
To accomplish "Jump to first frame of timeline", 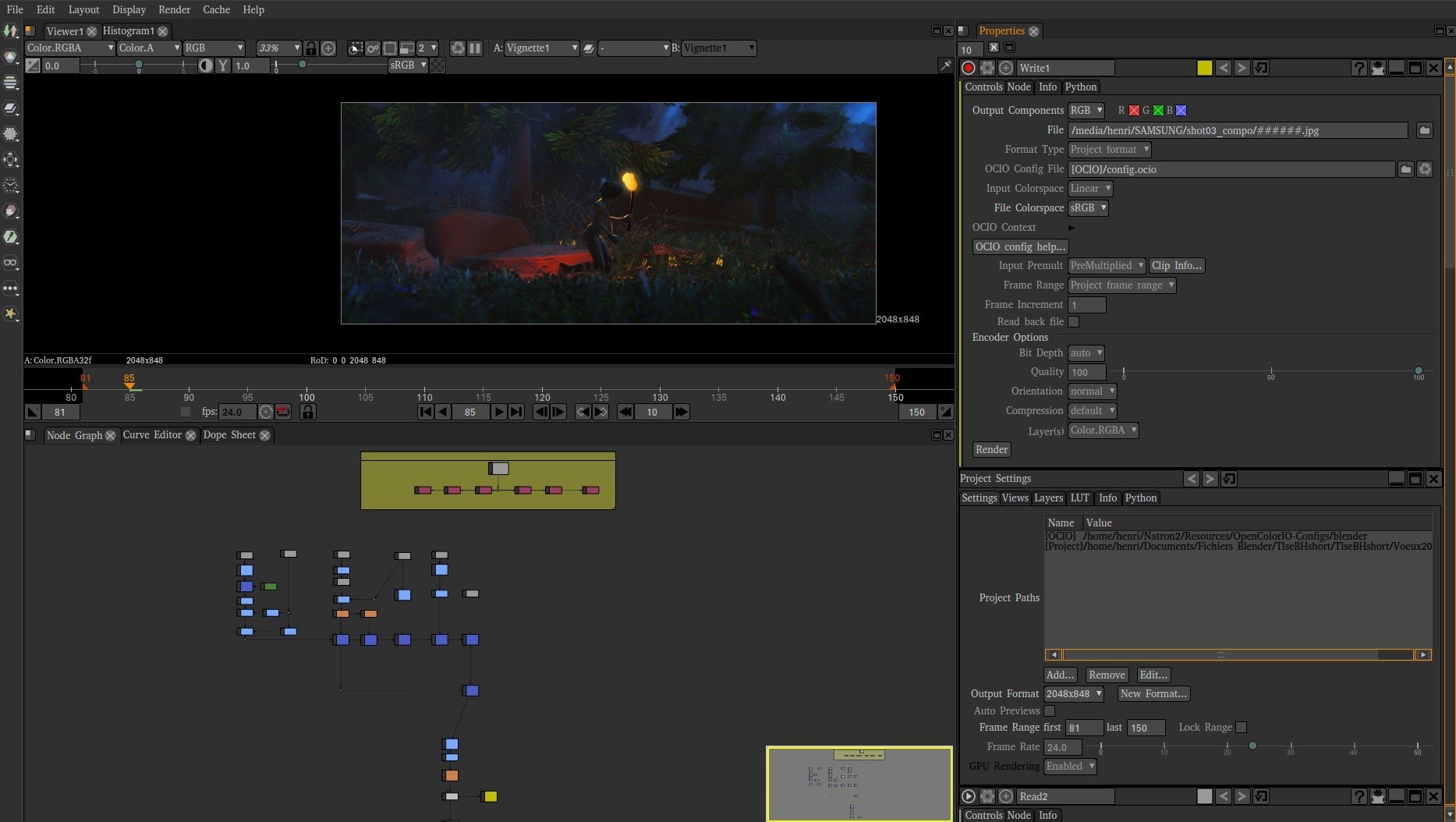I will click(x=426, y=412).
